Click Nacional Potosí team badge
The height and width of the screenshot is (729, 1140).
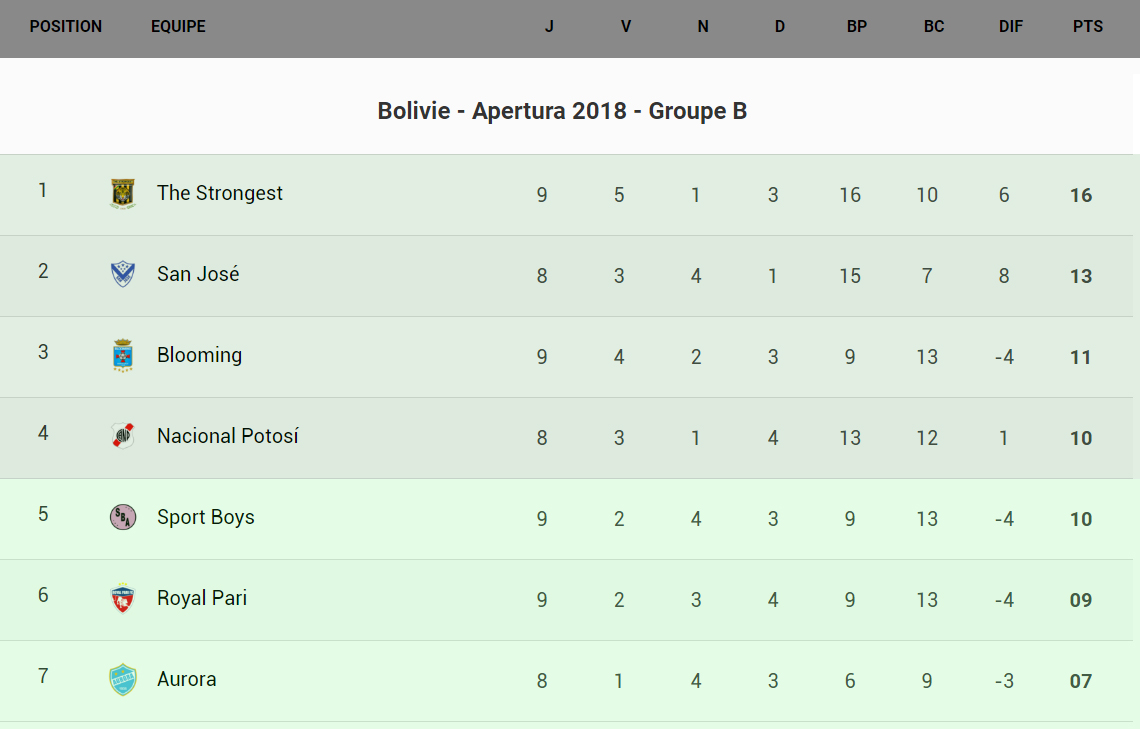coord(122,436)
